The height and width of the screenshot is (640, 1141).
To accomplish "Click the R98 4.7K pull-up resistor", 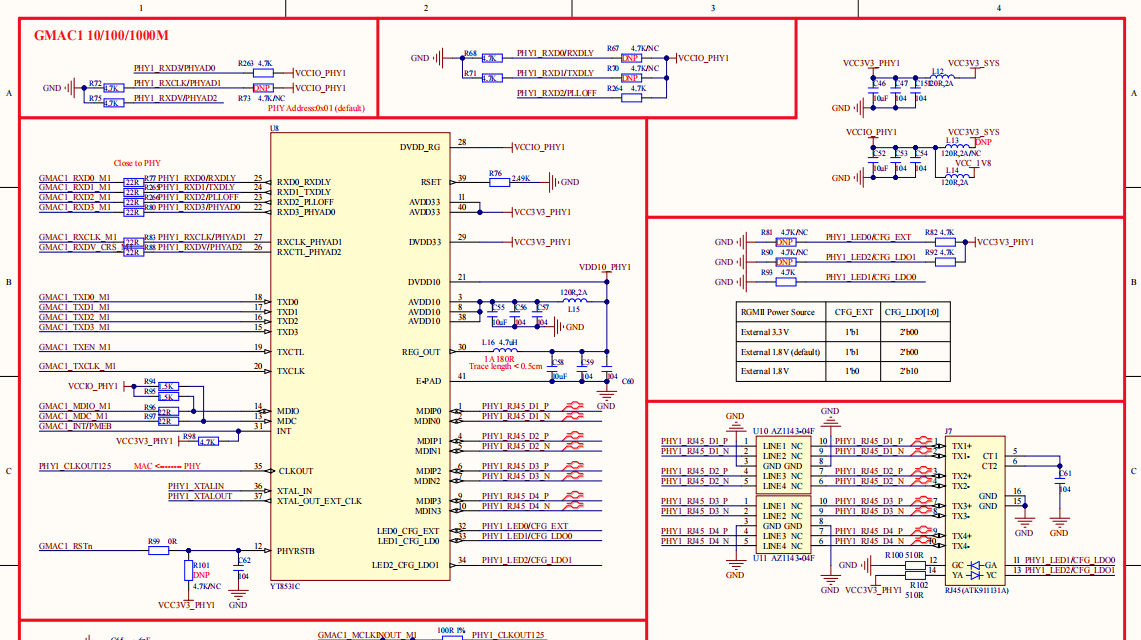I will (209, 441).
